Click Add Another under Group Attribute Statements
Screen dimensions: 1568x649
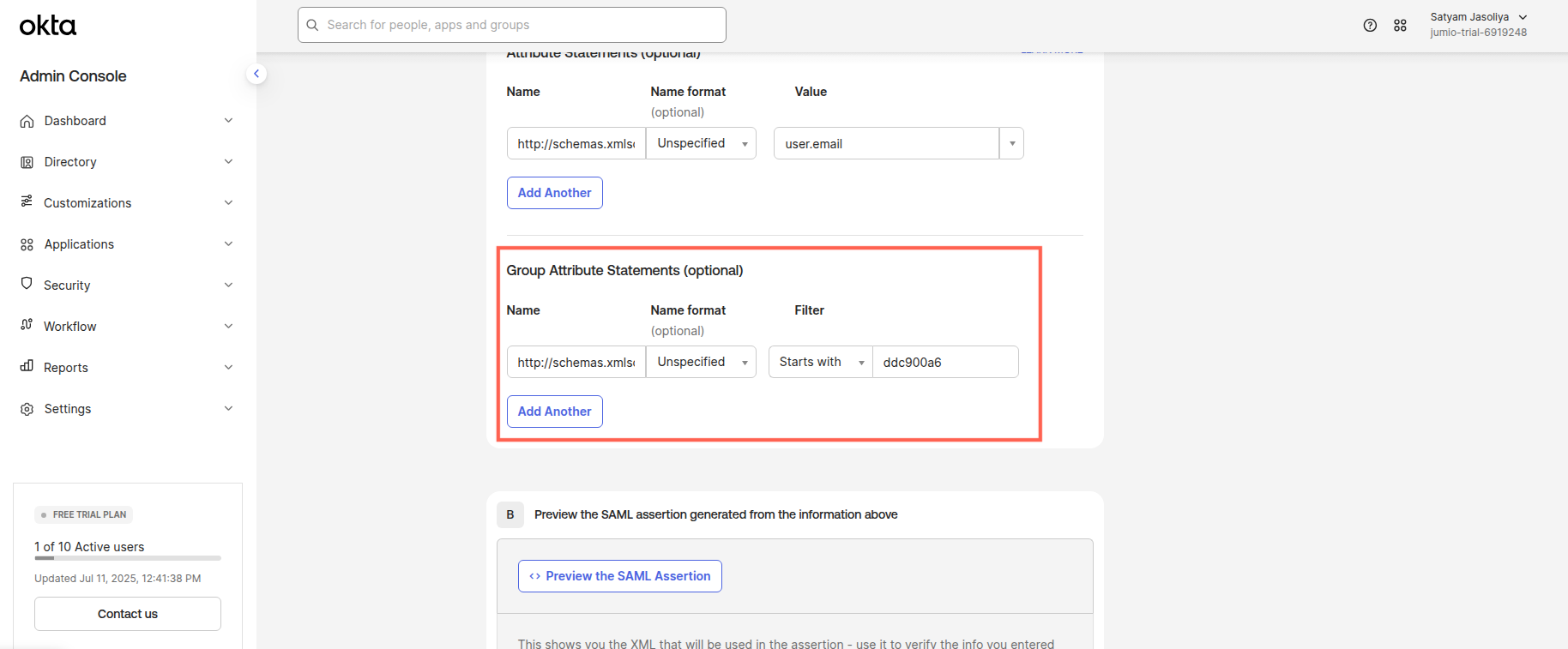[554, 412]
